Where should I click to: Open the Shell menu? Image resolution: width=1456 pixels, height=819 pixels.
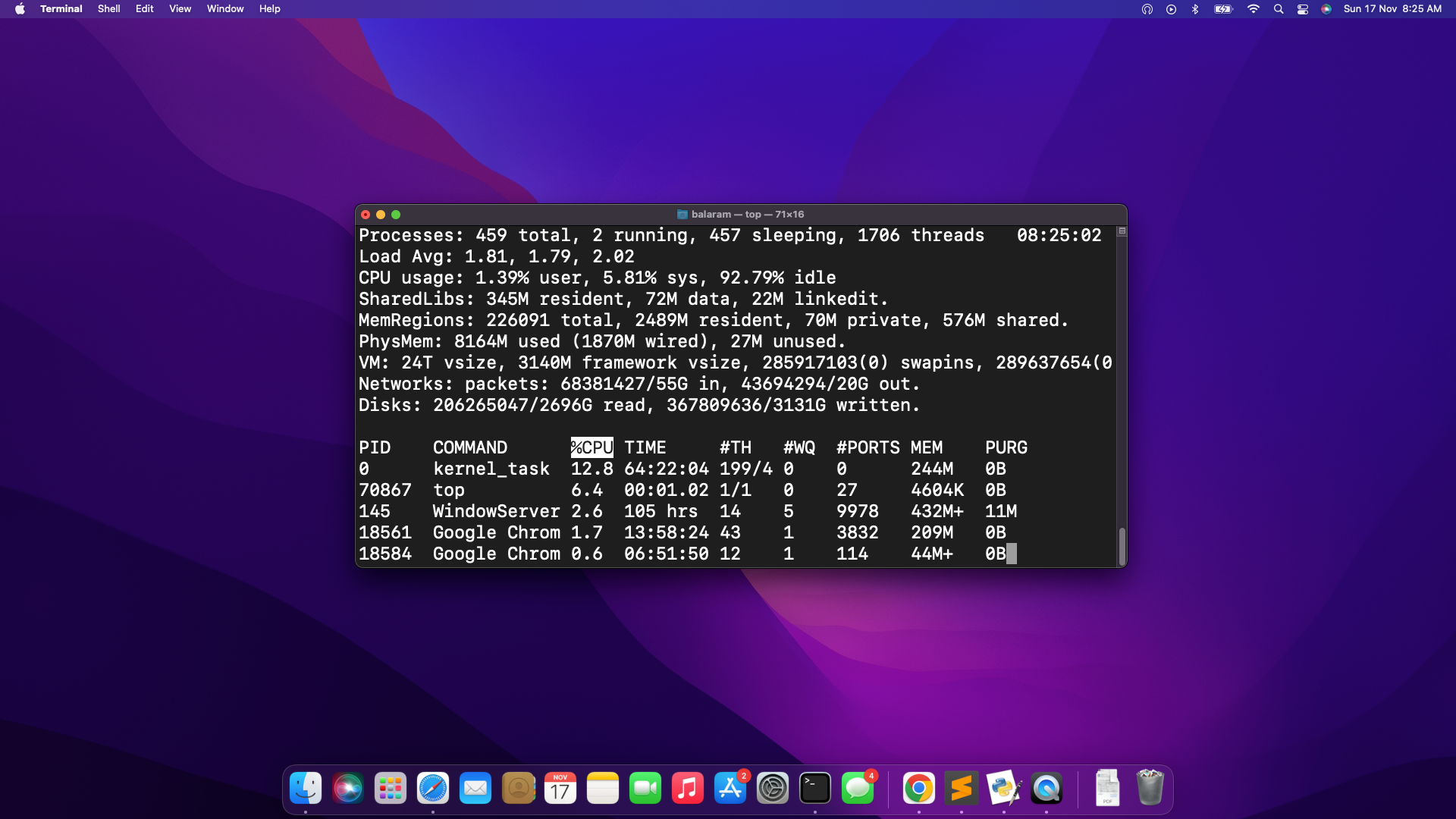pyautogui.click(x=108, y=9)
